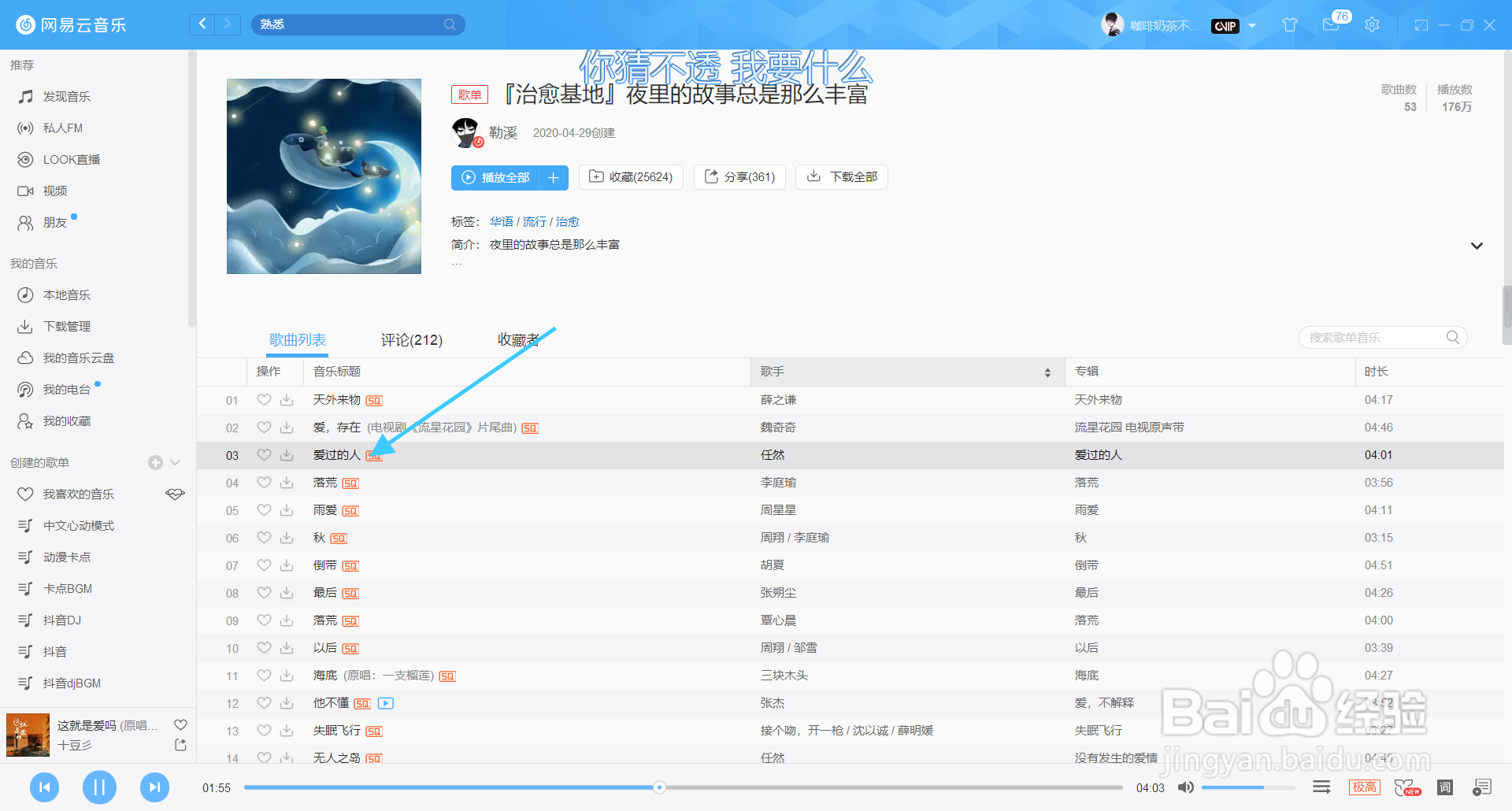Like song 落荒 in row 04
The height and width of the screenshot is (811, 1512).
[x=264, y=483]
